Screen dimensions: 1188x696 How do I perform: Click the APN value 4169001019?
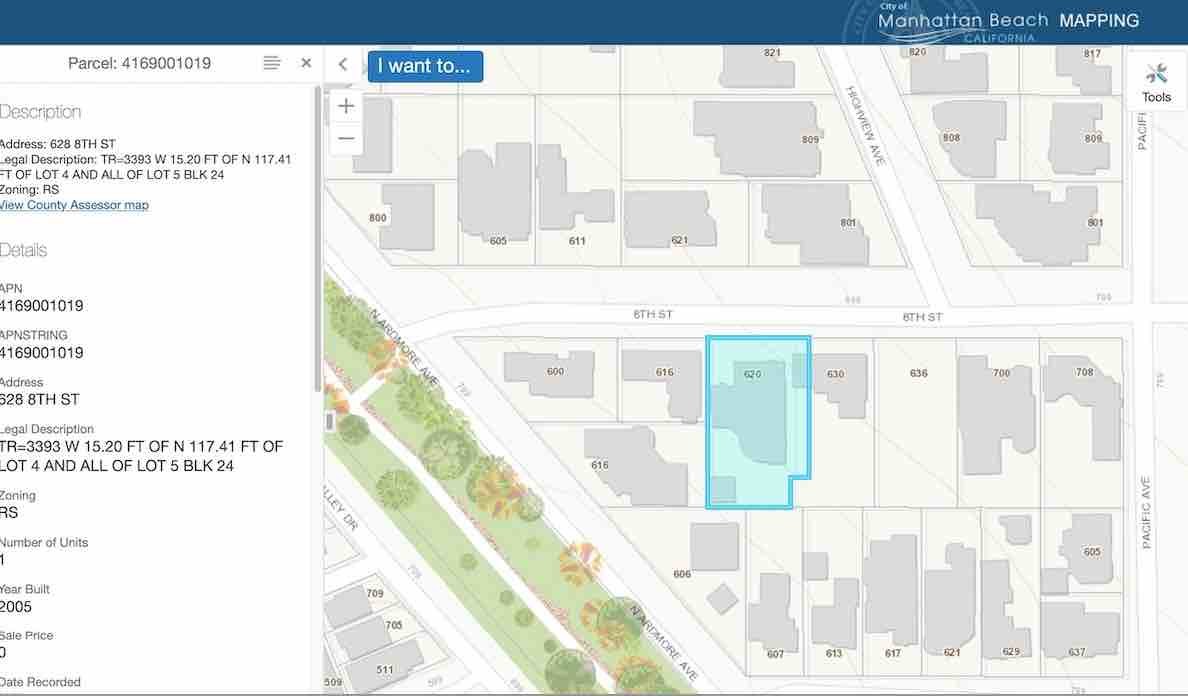coord(42,306)
